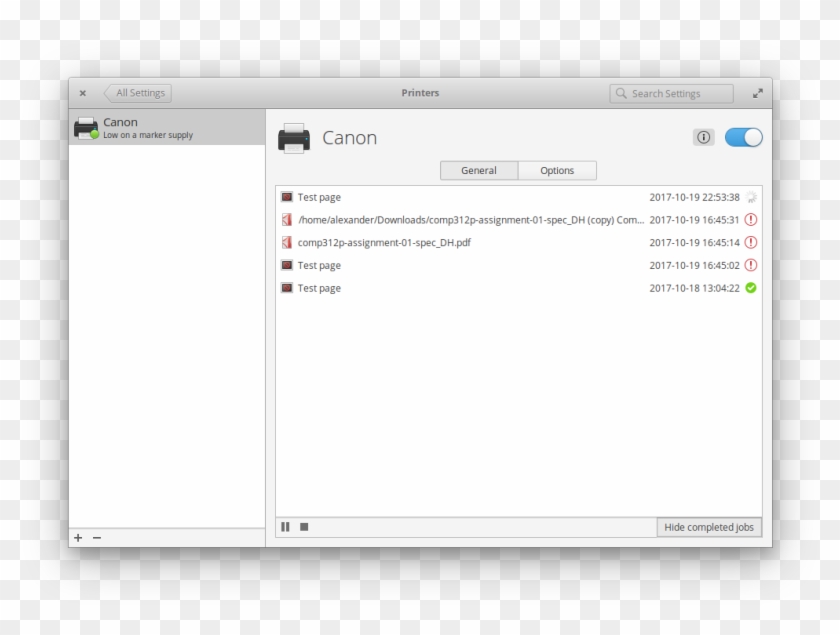Click the error icon for the 16:45:02 job
Screen dimensions: 840x635
[751, 265]
